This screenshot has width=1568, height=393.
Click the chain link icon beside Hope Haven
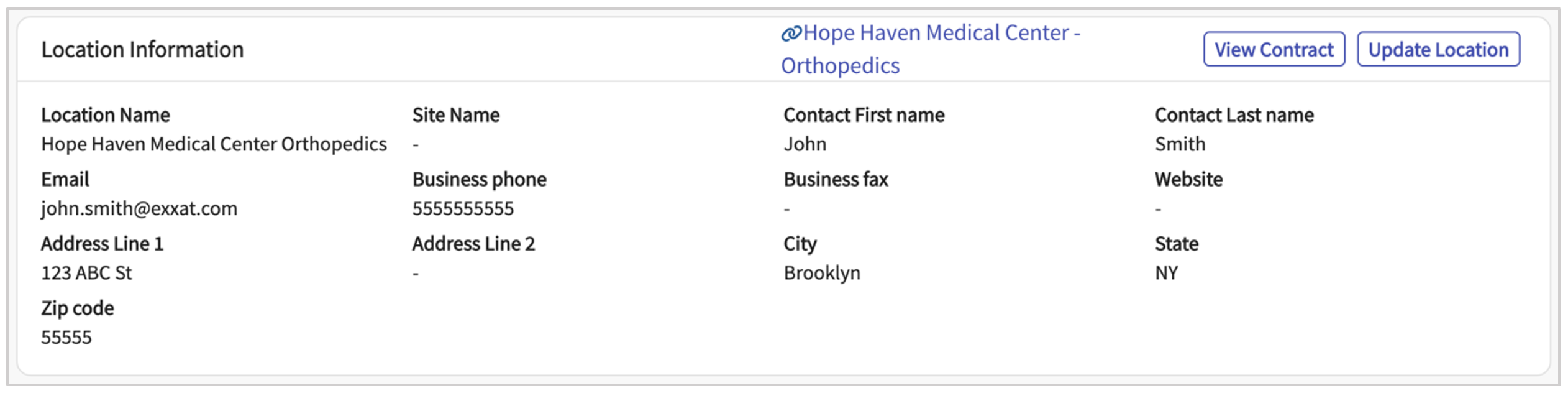tap(791, 34)
